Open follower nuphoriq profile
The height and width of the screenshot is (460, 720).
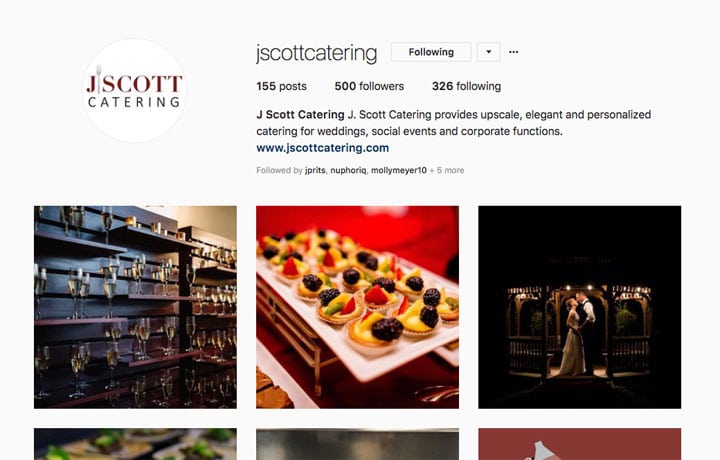coord(348,170)
